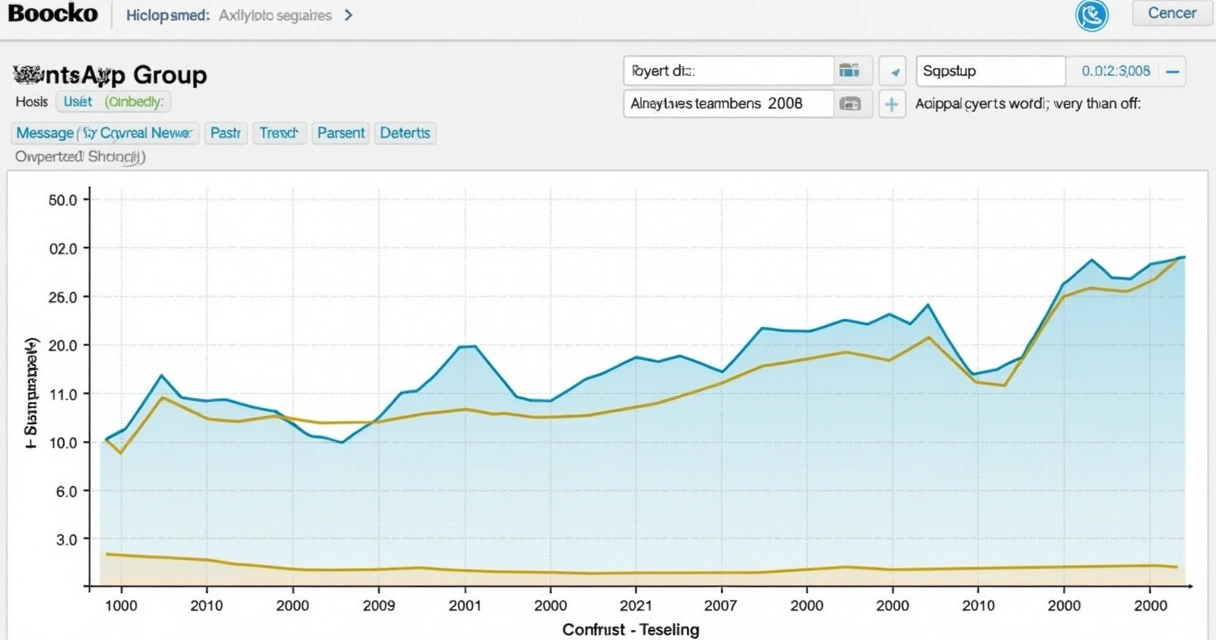The width and height of the screenshot is (1216, 640).
Task: Click the 20.0 y-axis label
Action: 62,345
